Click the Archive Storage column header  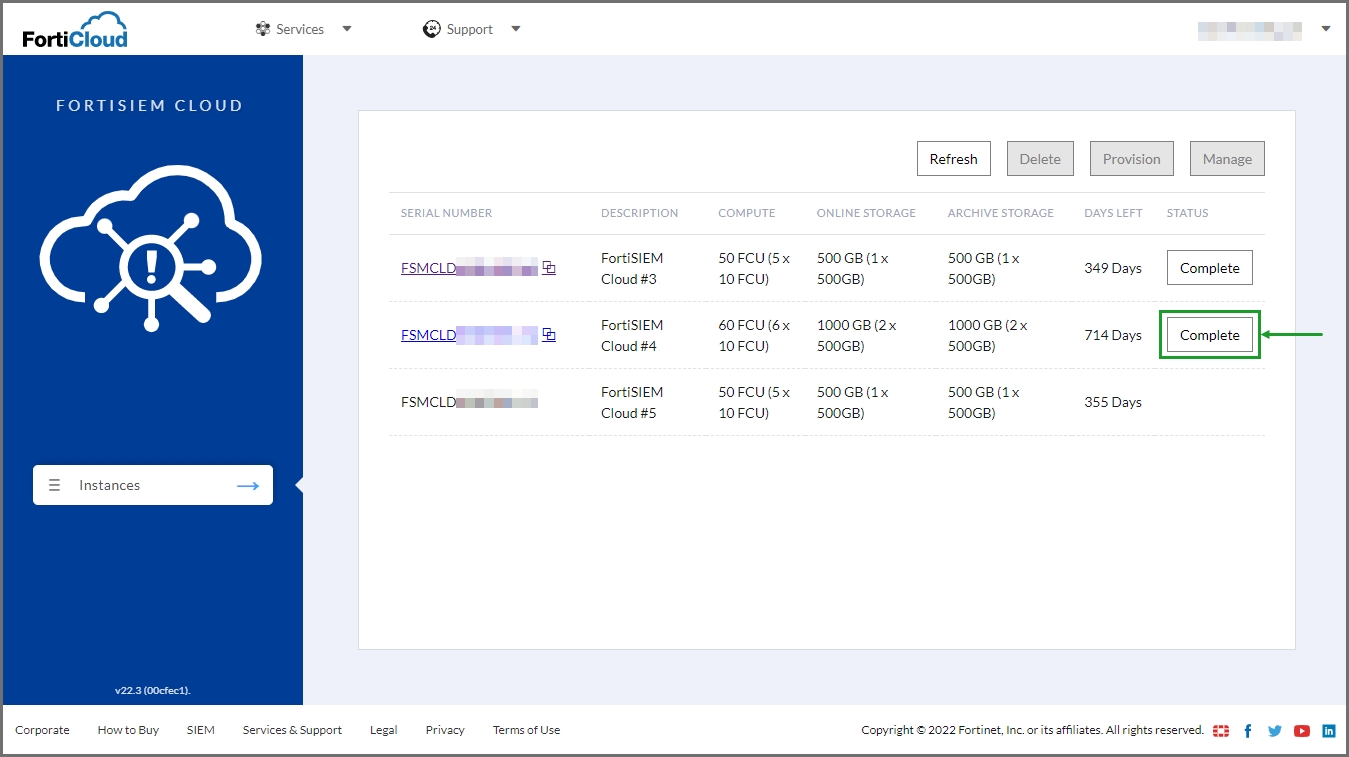coord(1001,213)
